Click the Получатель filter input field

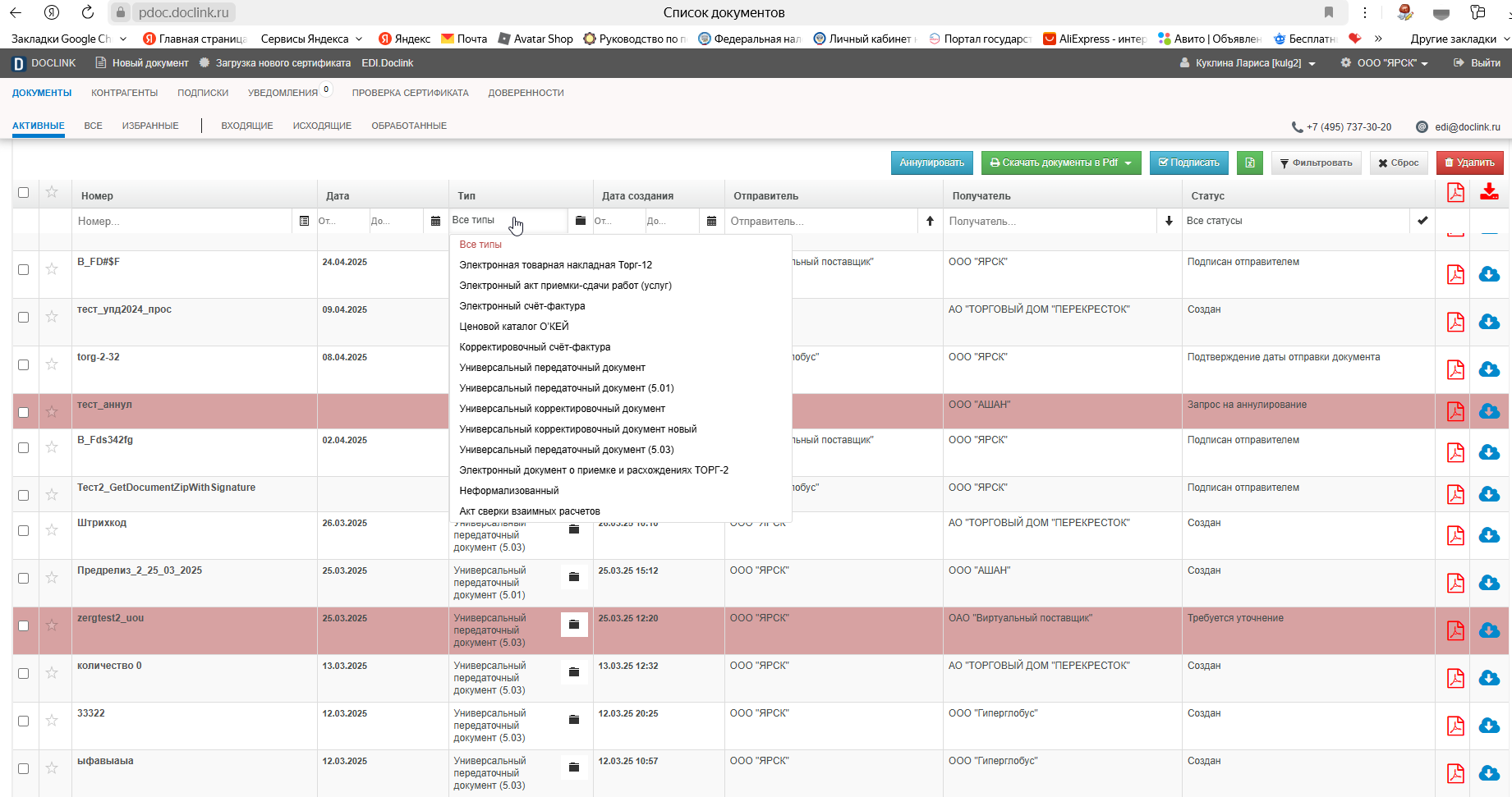click(1050, 221)
